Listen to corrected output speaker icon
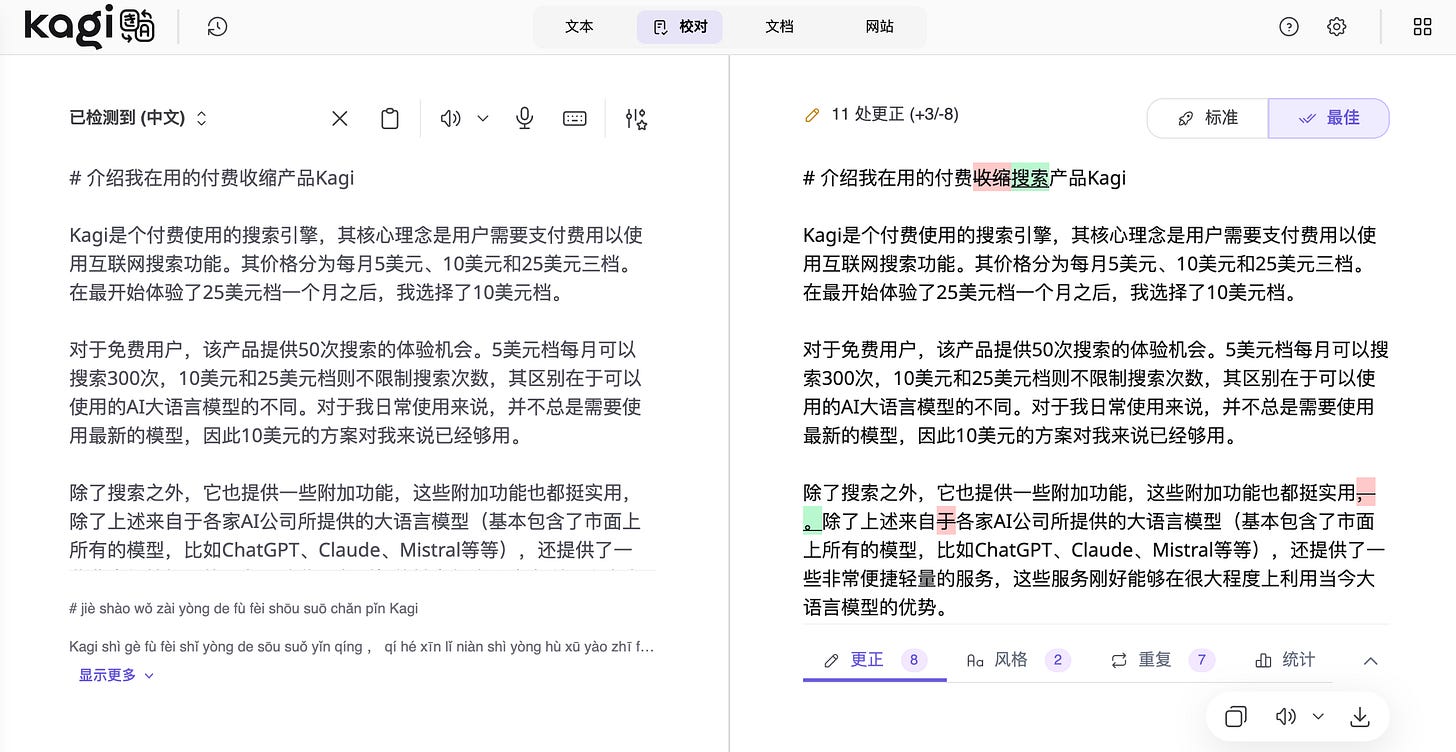 [x=1286, y=716]
